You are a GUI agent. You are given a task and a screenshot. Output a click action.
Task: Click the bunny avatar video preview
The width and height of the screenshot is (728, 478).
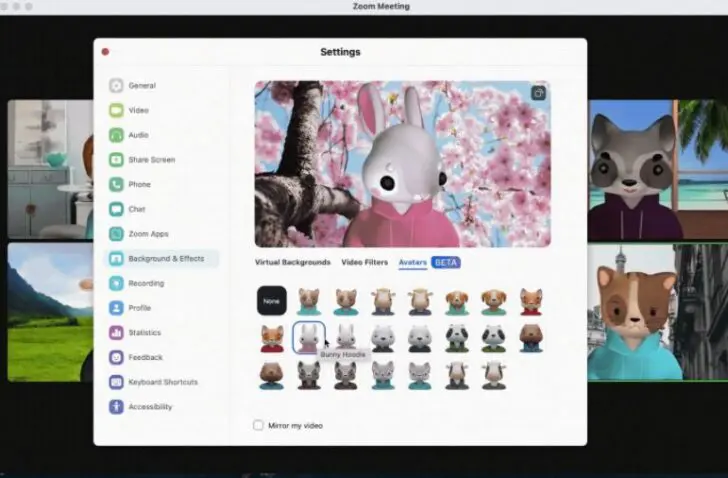403,164
